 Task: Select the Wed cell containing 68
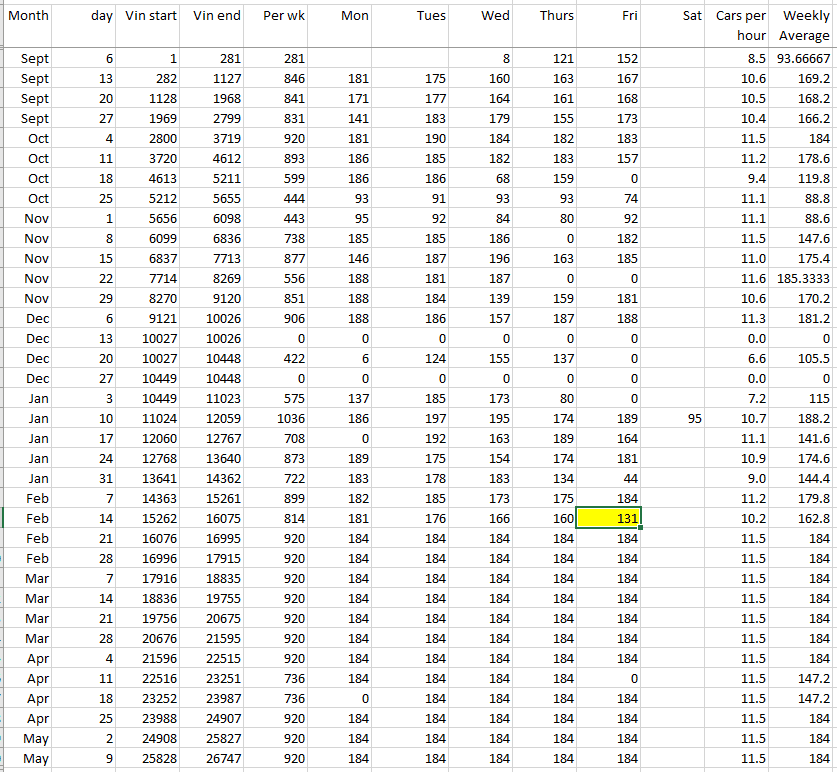coord(480,178)
